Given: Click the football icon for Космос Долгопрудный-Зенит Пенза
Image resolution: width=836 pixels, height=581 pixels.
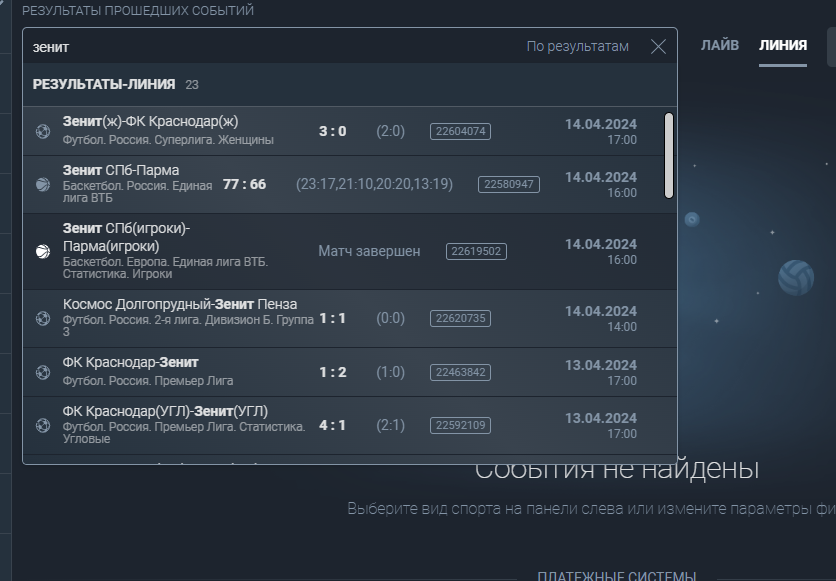Looking at the screenshot, I should [x=43, y=318].
